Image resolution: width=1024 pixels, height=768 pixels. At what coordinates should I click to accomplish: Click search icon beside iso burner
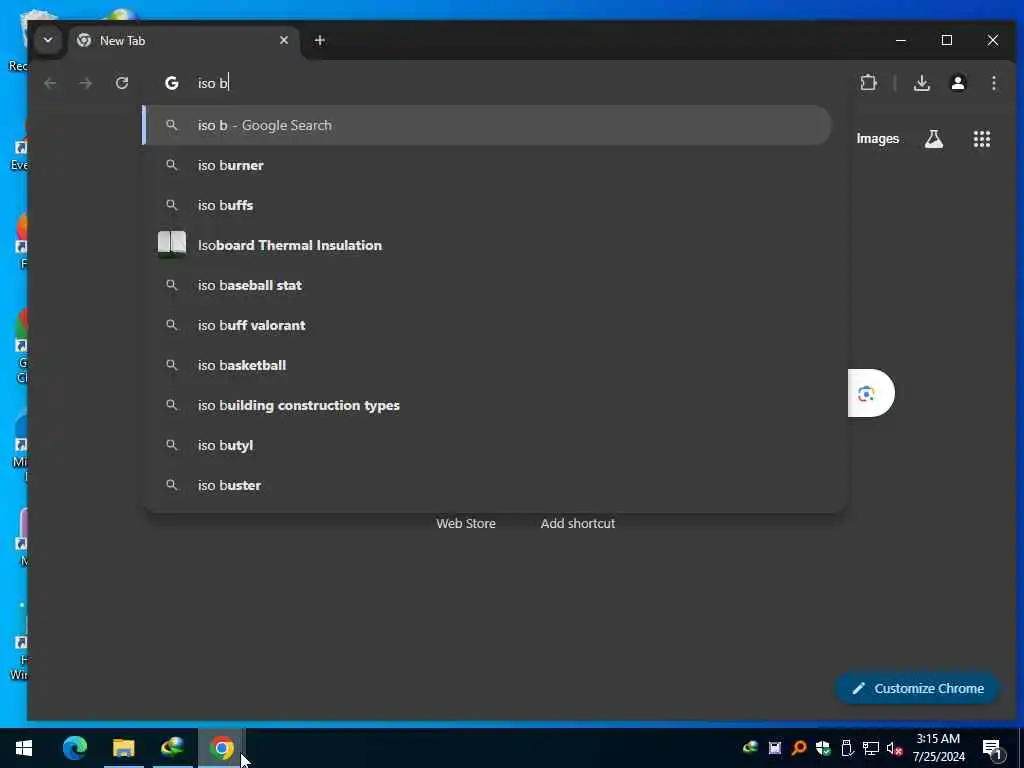(x=172, y=165)
